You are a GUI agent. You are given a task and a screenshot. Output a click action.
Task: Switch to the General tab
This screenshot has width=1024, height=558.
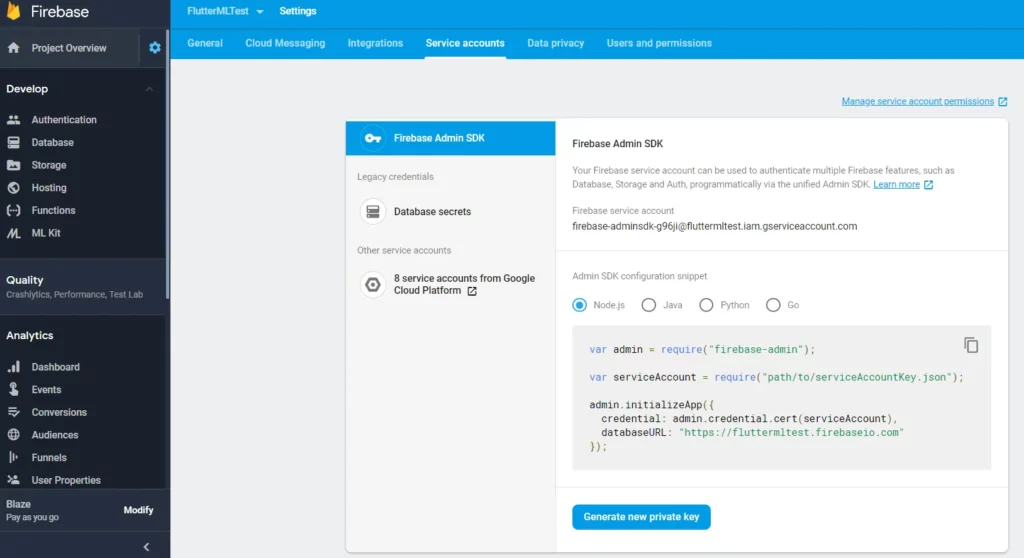(x=205, y=43)
